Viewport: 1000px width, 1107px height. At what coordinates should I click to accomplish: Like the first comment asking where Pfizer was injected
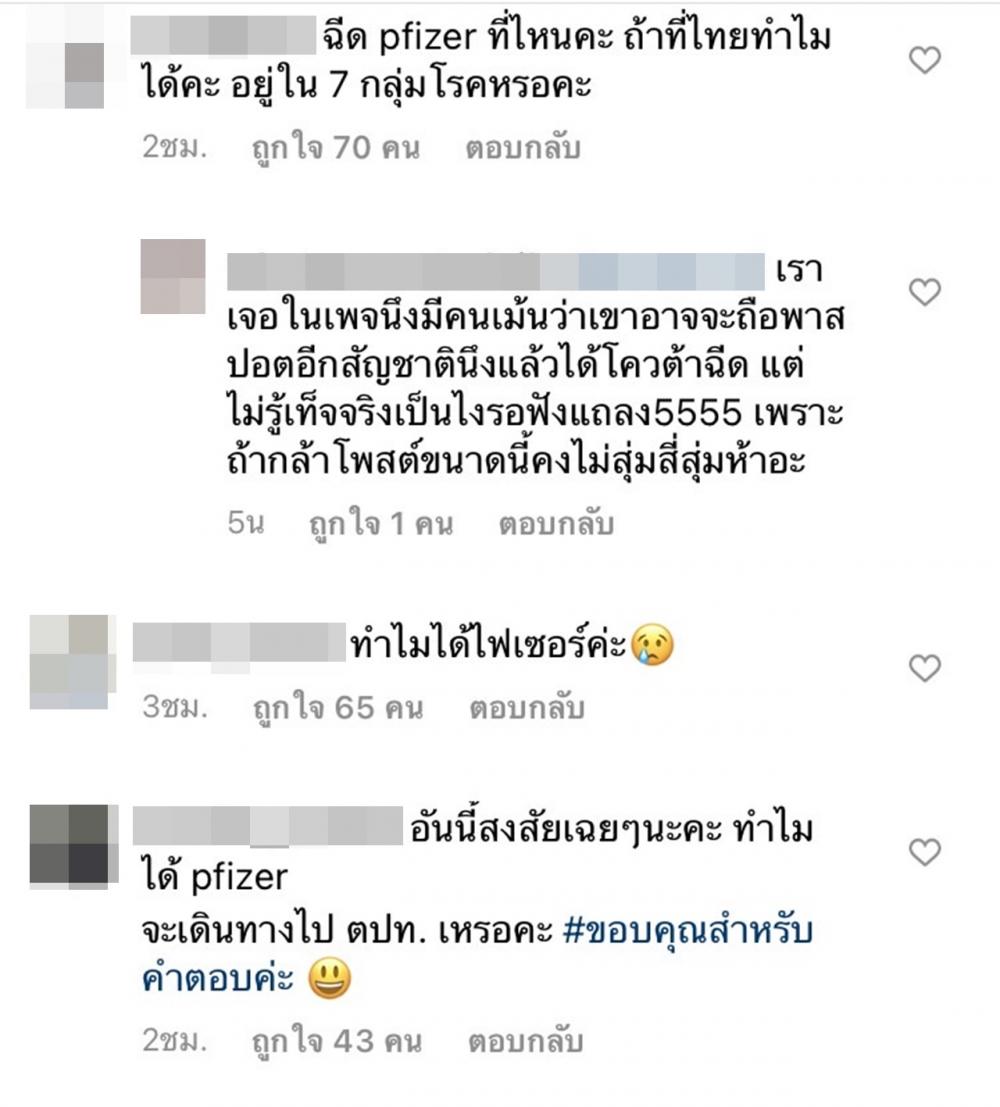[x=924, y=60]
